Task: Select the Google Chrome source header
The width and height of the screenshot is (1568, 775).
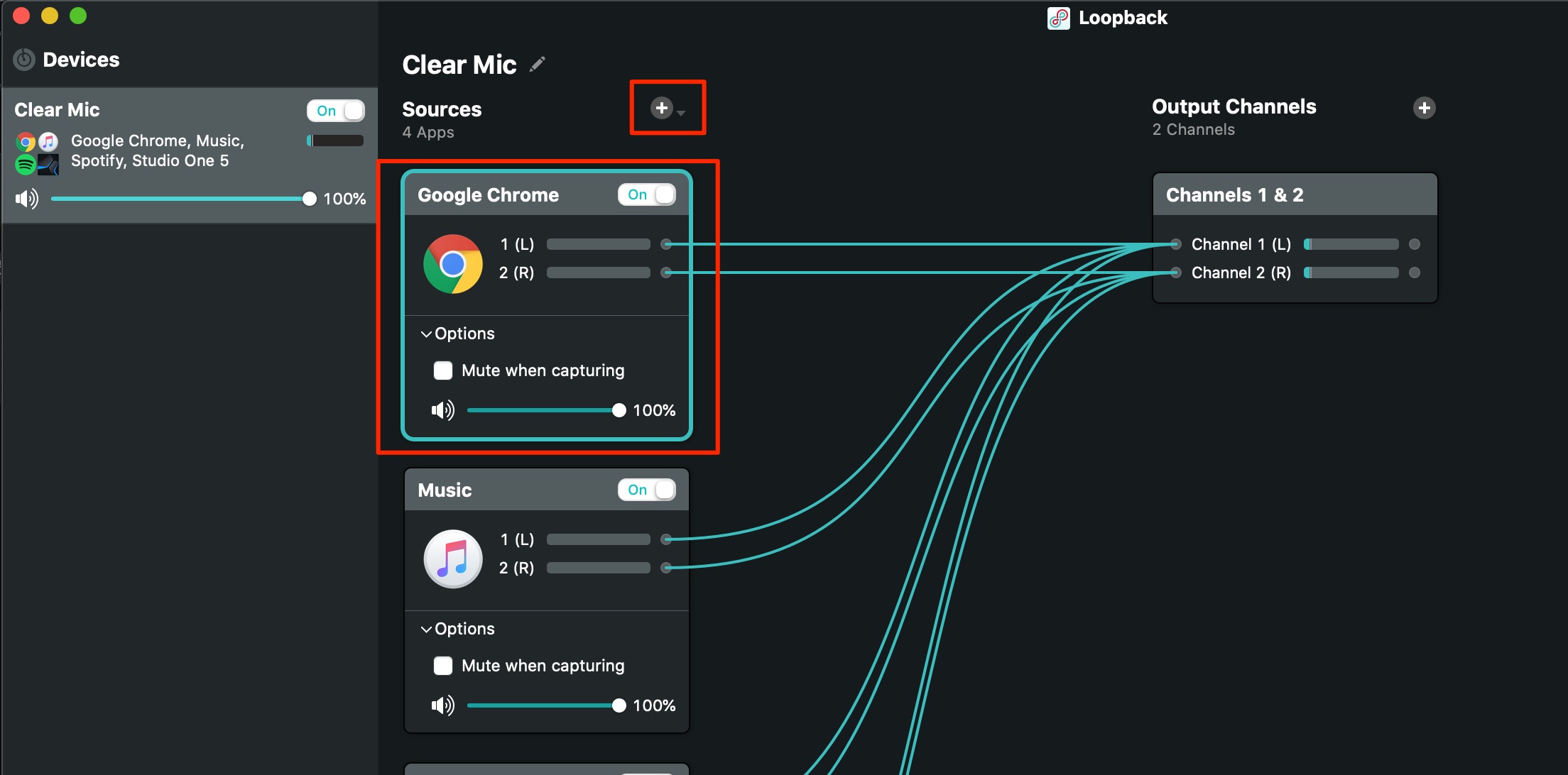Action: click(547, 194)
